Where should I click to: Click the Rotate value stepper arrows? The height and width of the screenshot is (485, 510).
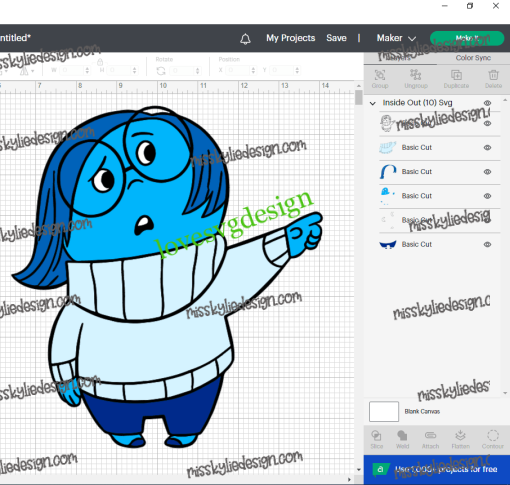pos(198,71)
